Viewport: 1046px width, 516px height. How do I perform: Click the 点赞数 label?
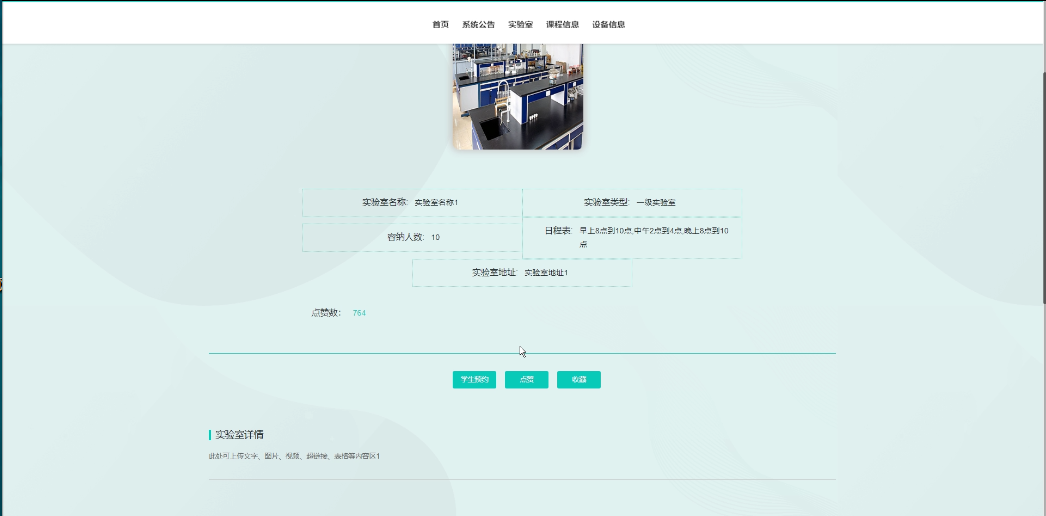pos(326,313)
